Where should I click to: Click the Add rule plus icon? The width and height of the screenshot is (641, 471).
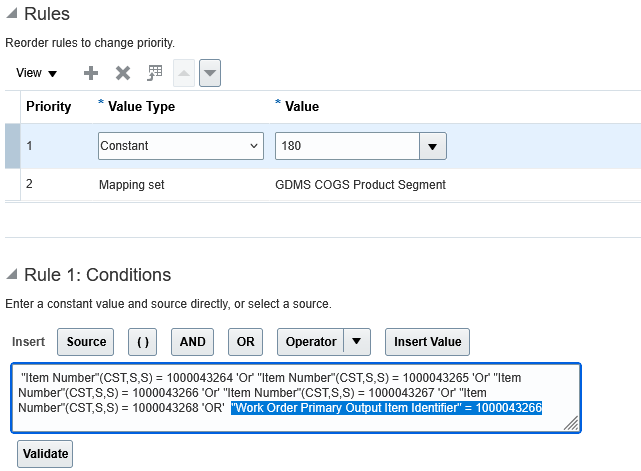[x=91, y=73]
